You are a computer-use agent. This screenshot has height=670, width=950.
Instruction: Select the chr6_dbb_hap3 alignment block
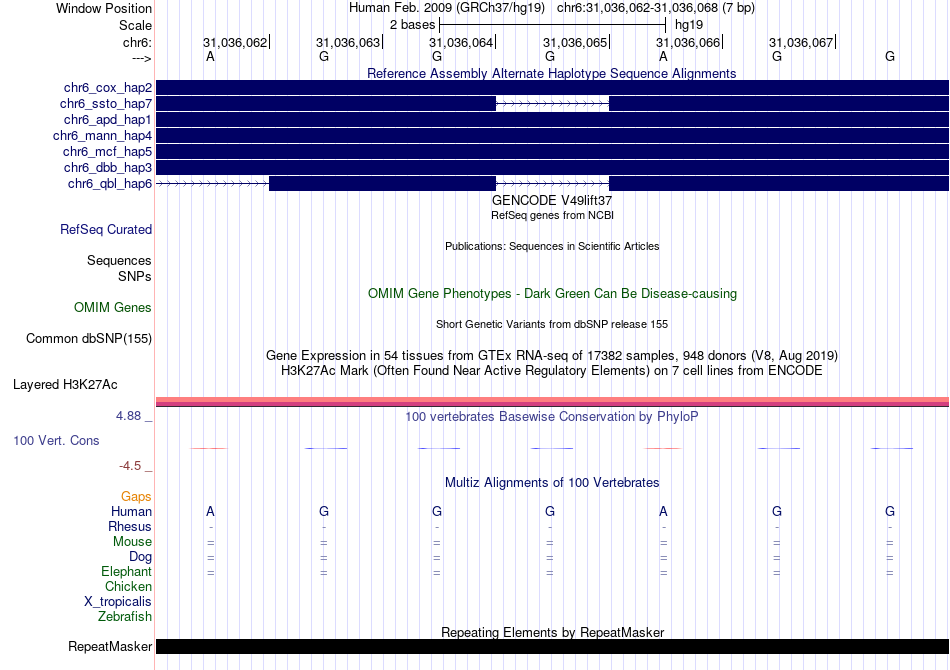click(x=553, y=167)
